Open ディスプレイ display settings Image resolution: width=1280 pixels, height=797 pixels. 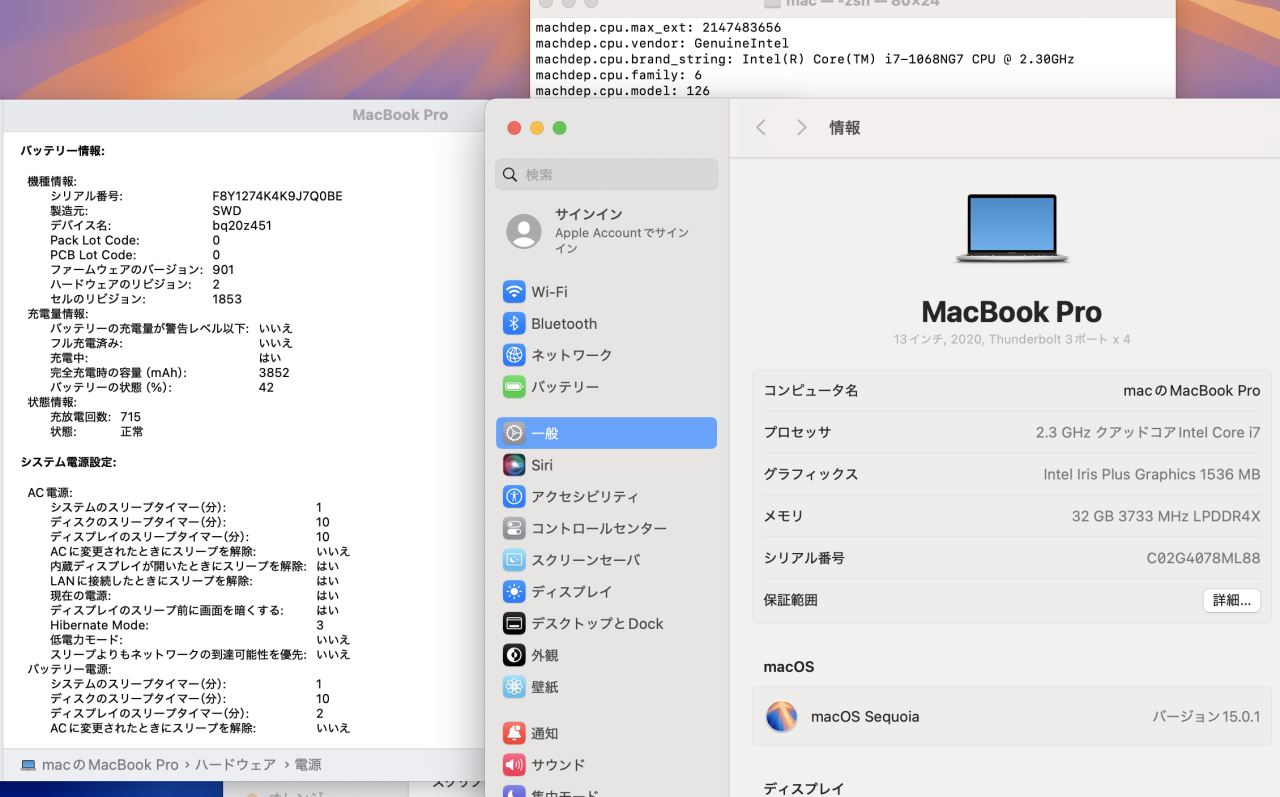click(x=571, y=592)
